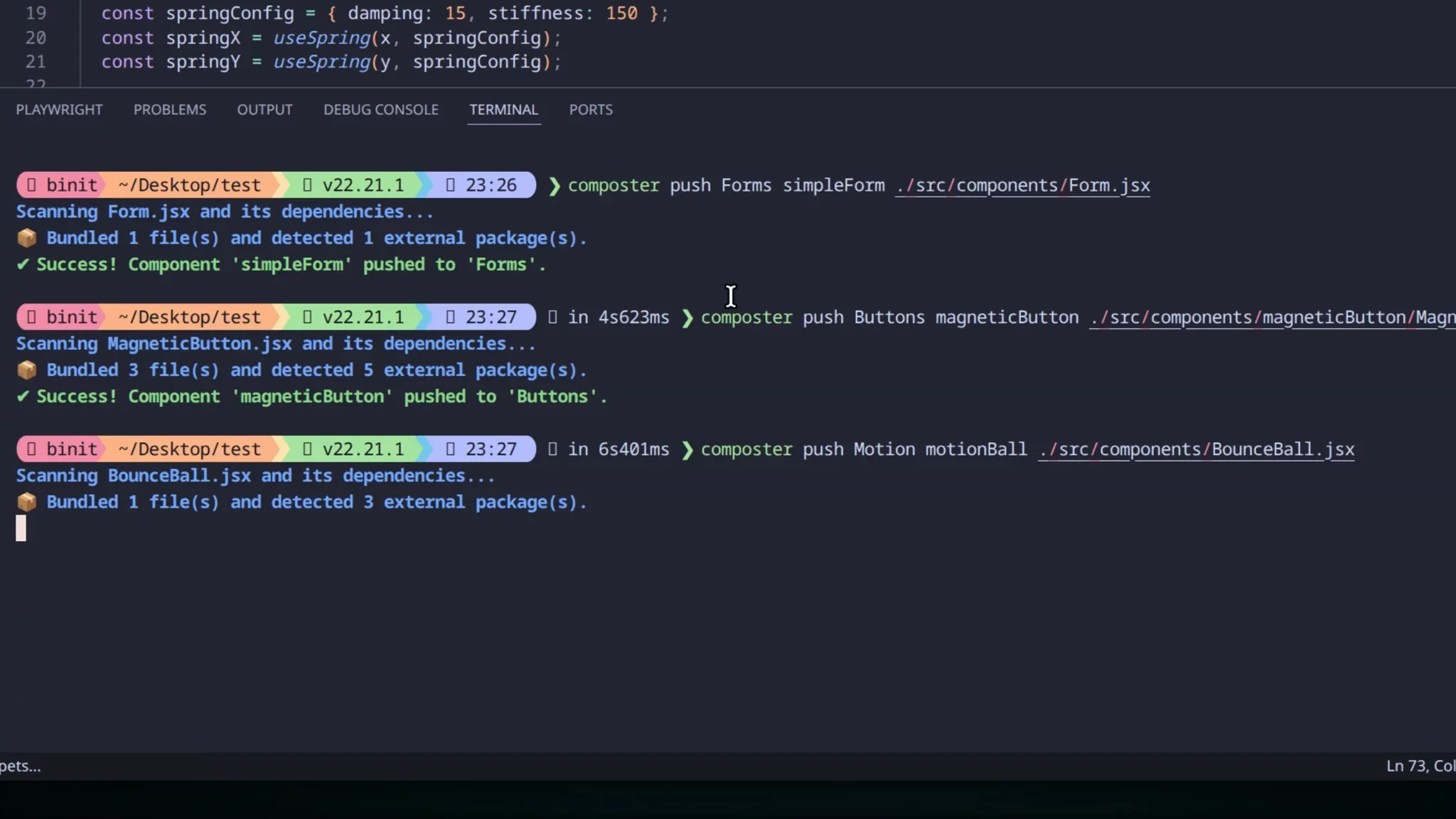Select the OUTPUT panel tab
This screenshot has height=819, width=1456.
coord(264,109)
